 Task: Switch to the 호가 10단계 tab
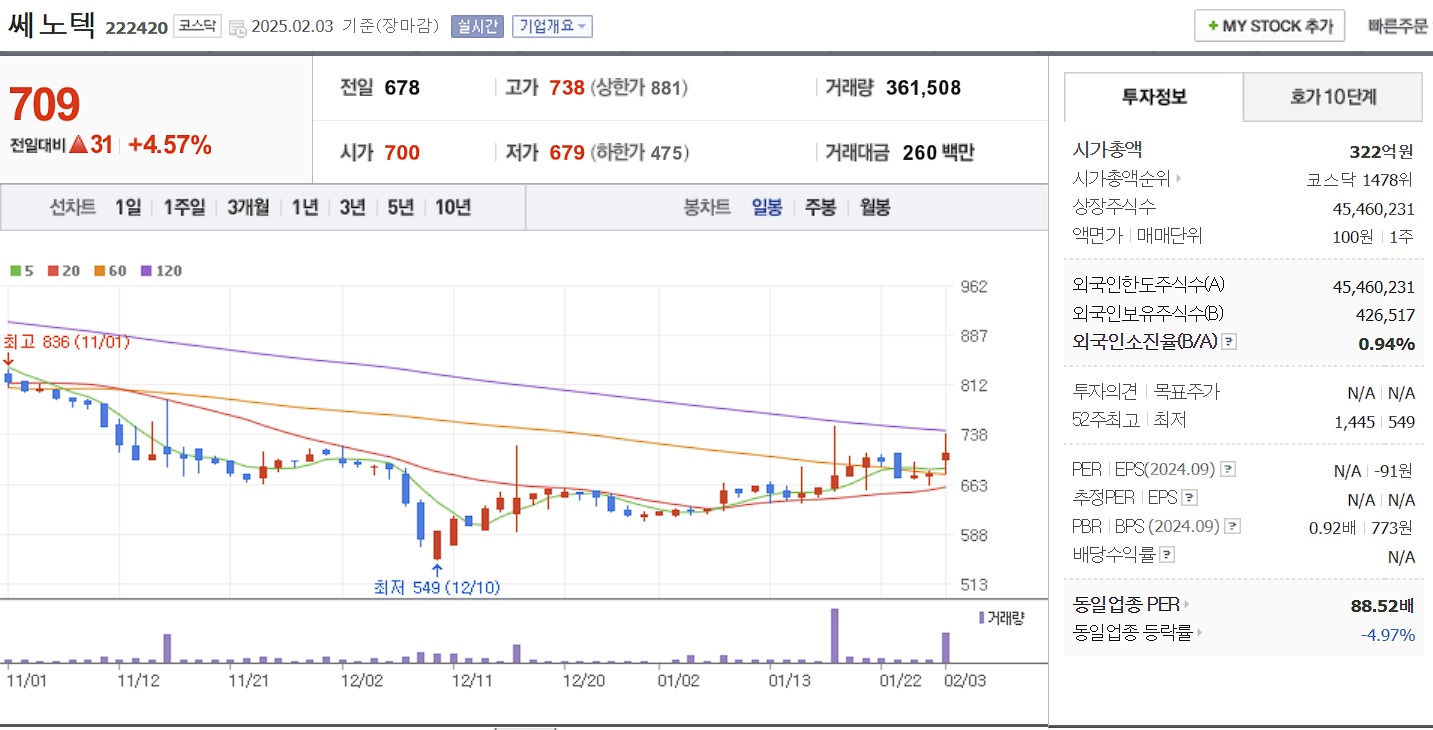pyautogui.click(x=1333, y=97)
